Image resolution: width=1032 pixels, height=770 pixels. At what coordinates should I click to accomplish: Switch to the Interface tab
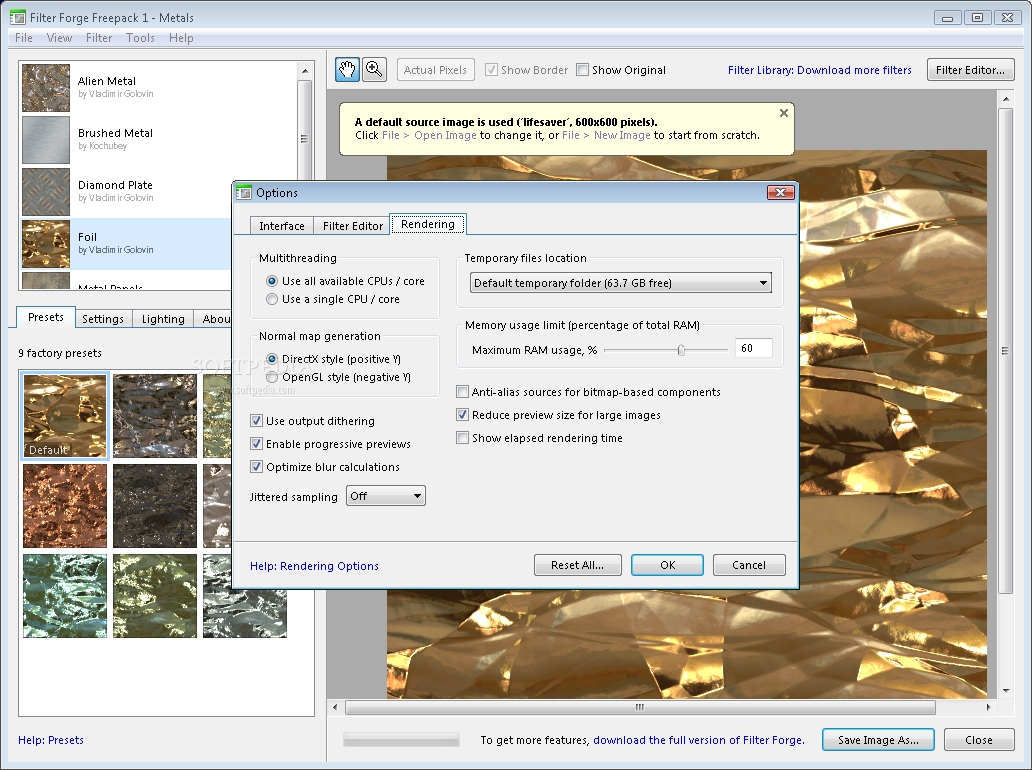[282, 226]
